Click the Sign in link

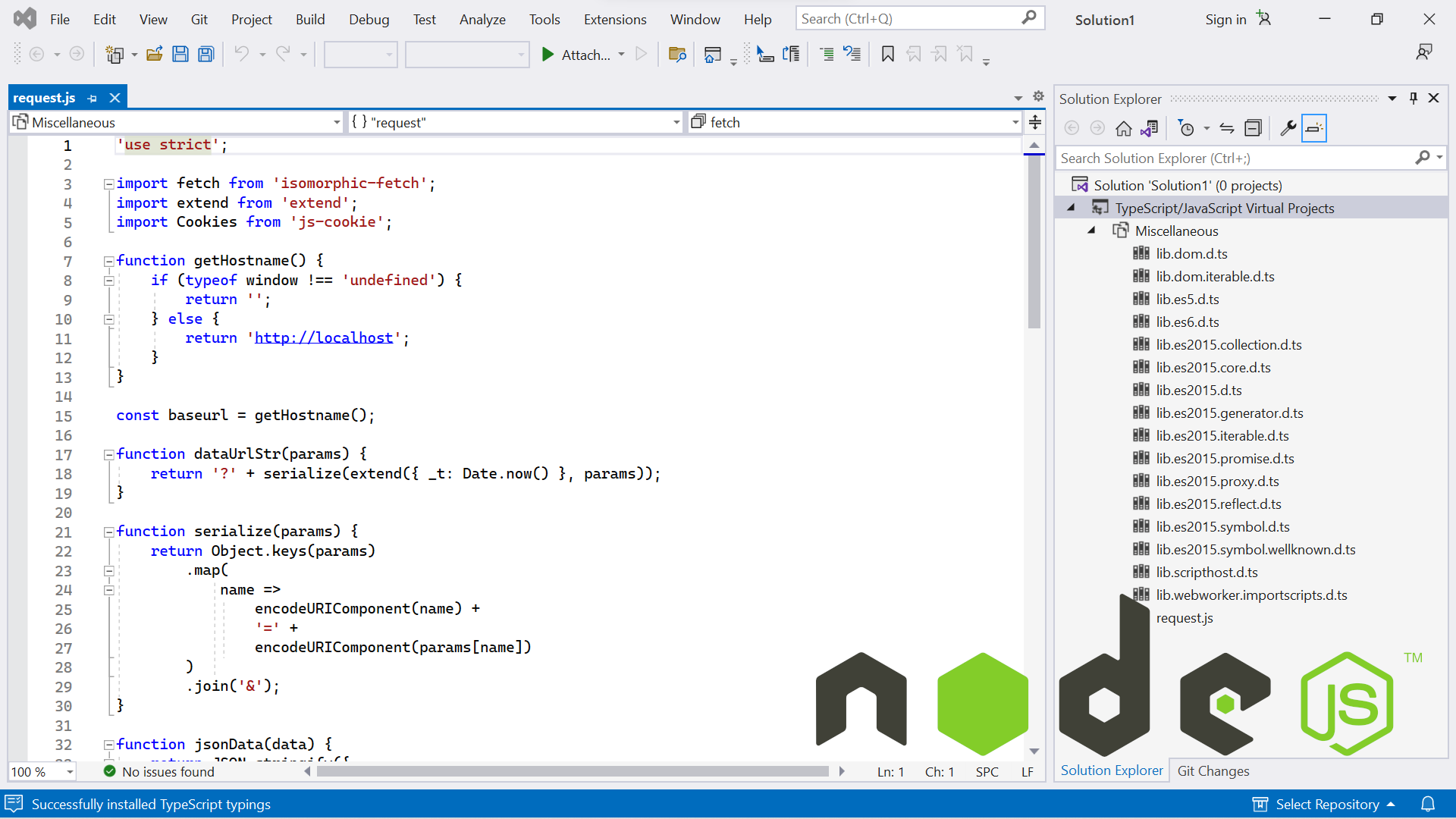tap(1225, 19)
